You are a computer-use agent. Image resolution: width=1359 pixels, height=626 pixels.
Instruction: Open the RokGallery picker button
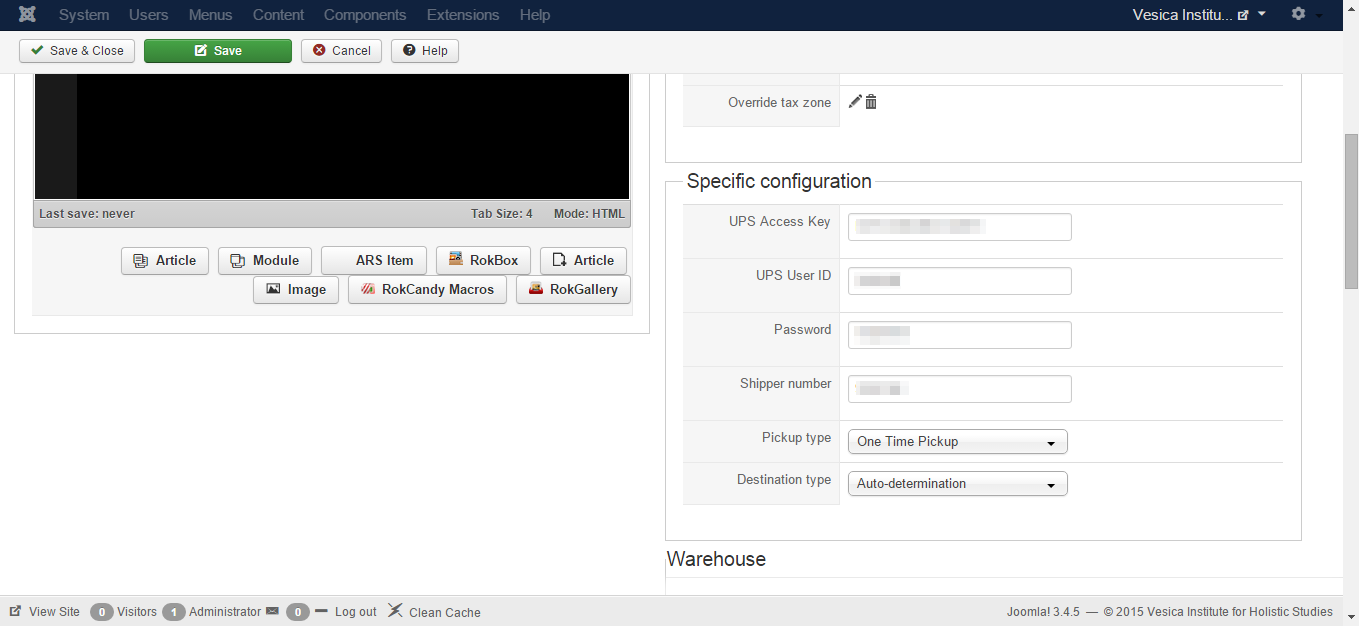point(573,290)
